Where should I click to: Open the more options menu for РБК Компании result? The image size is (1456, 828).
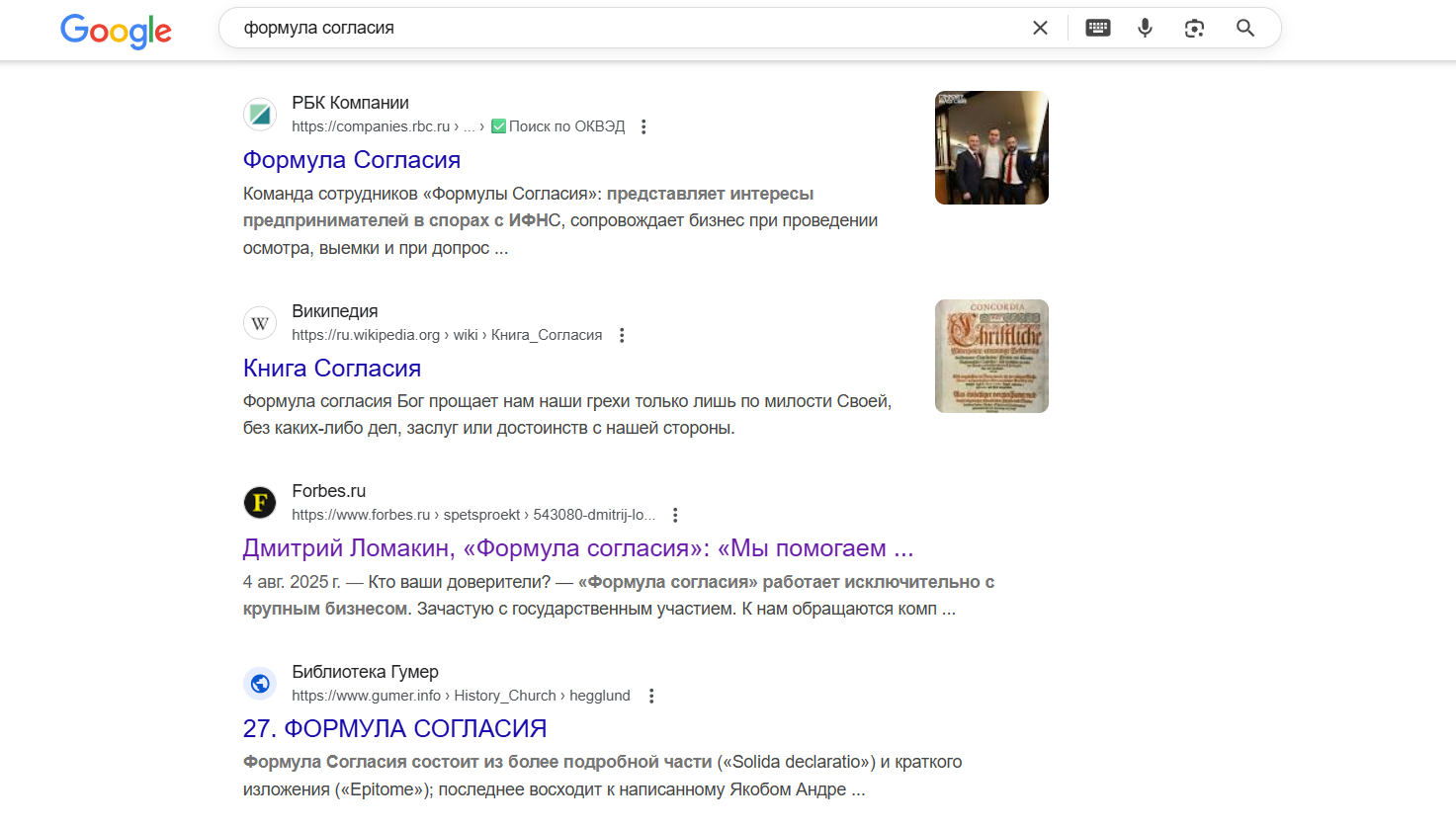point(643,126)
